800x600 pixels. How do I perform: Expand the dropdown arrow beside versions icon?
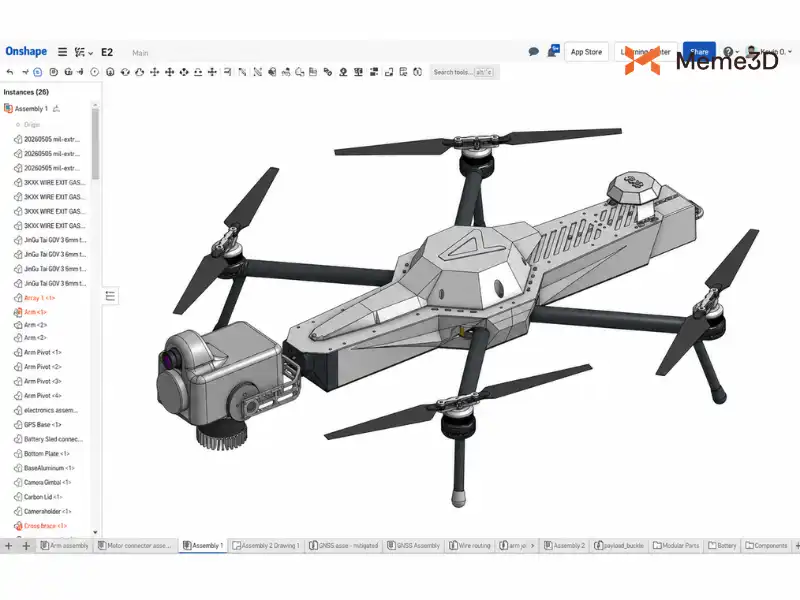90,53
